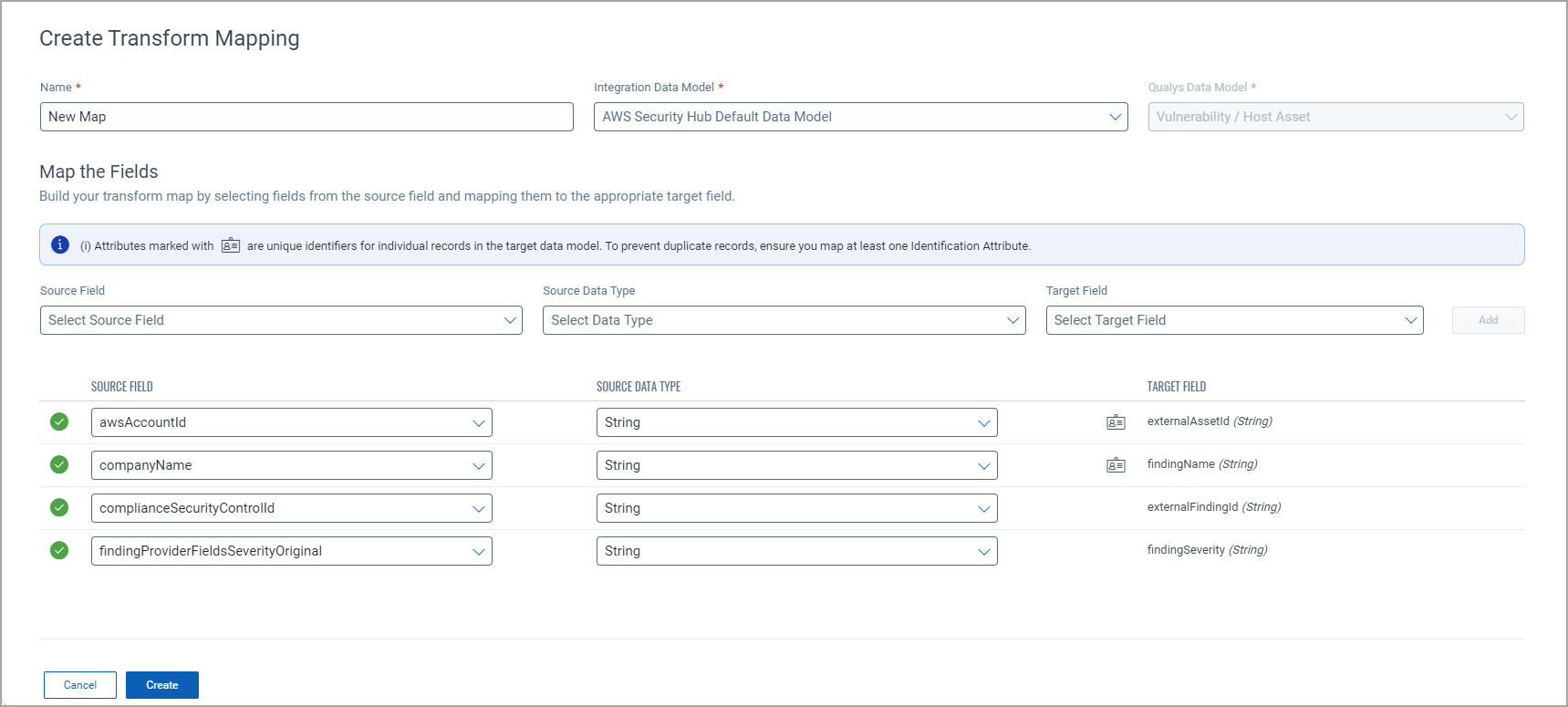Expand the Select Source Field dropdown

point(281,320)
